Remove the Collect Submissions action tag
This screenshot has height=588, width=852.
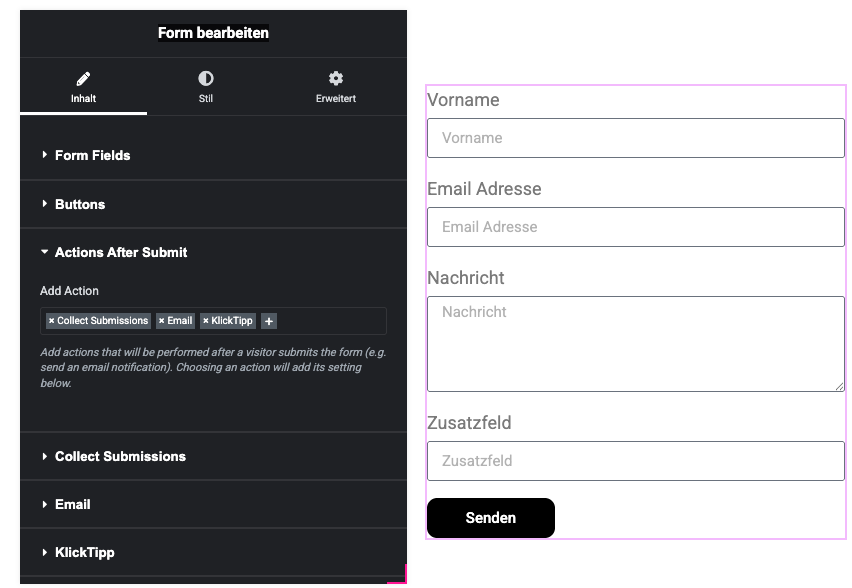51,321
